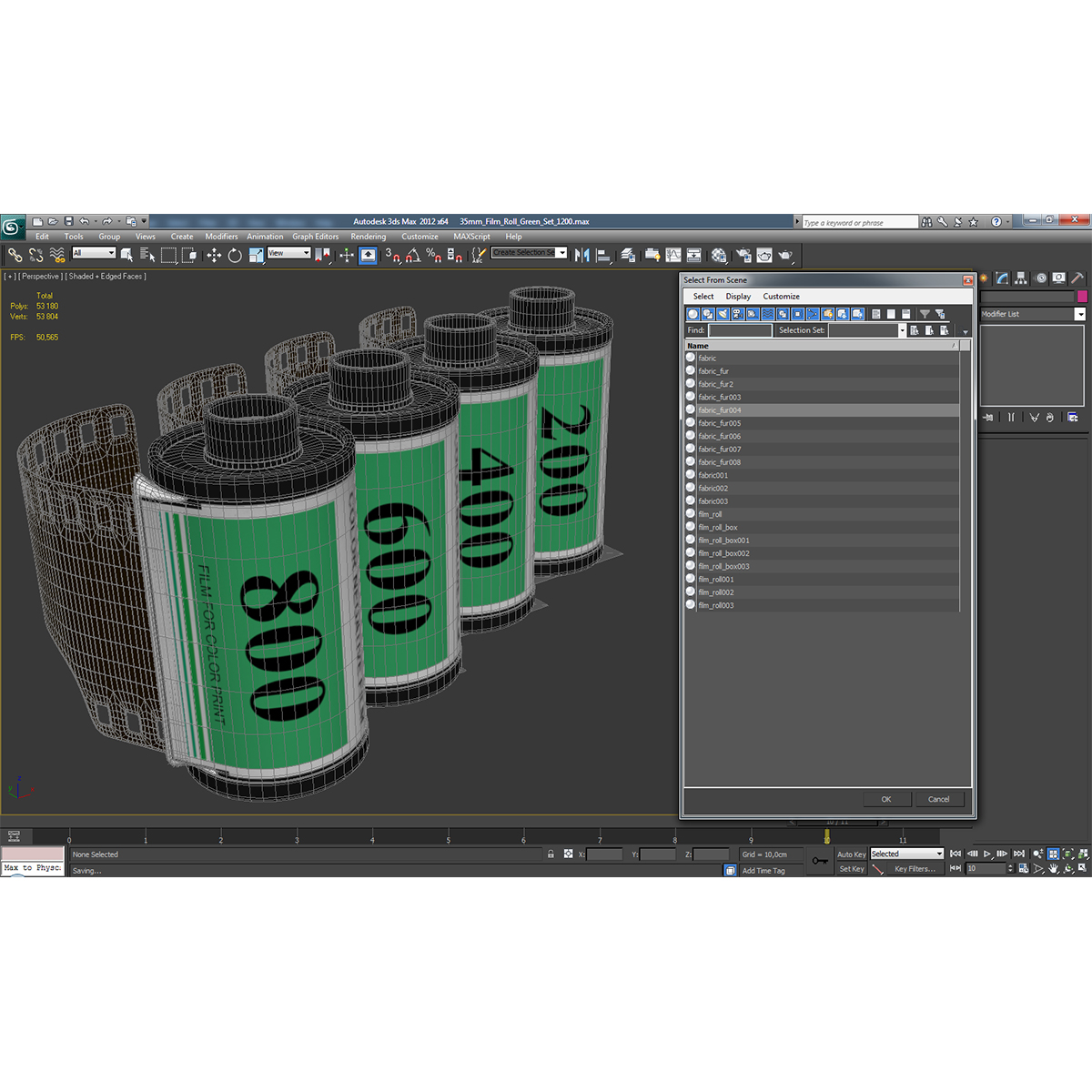Toggle Display Shapes filter in Select From Scene
The image size is (1092, 1092).
pos(707,314)
